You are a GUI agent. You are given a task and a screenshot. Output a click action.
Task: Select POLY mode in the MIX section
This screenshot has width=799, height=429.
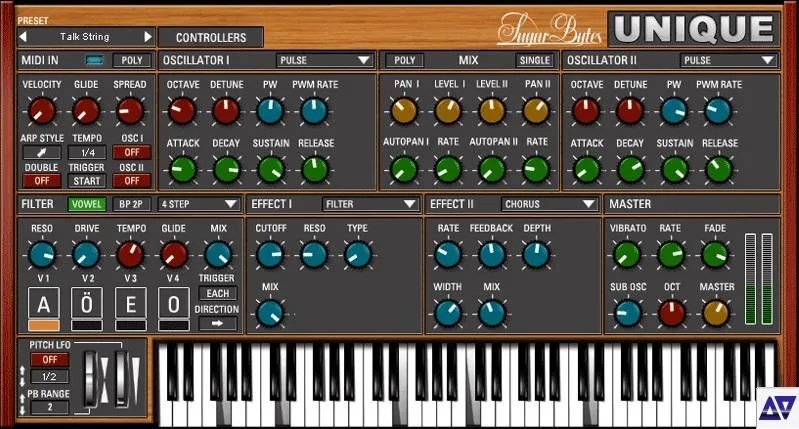(405, 61)
